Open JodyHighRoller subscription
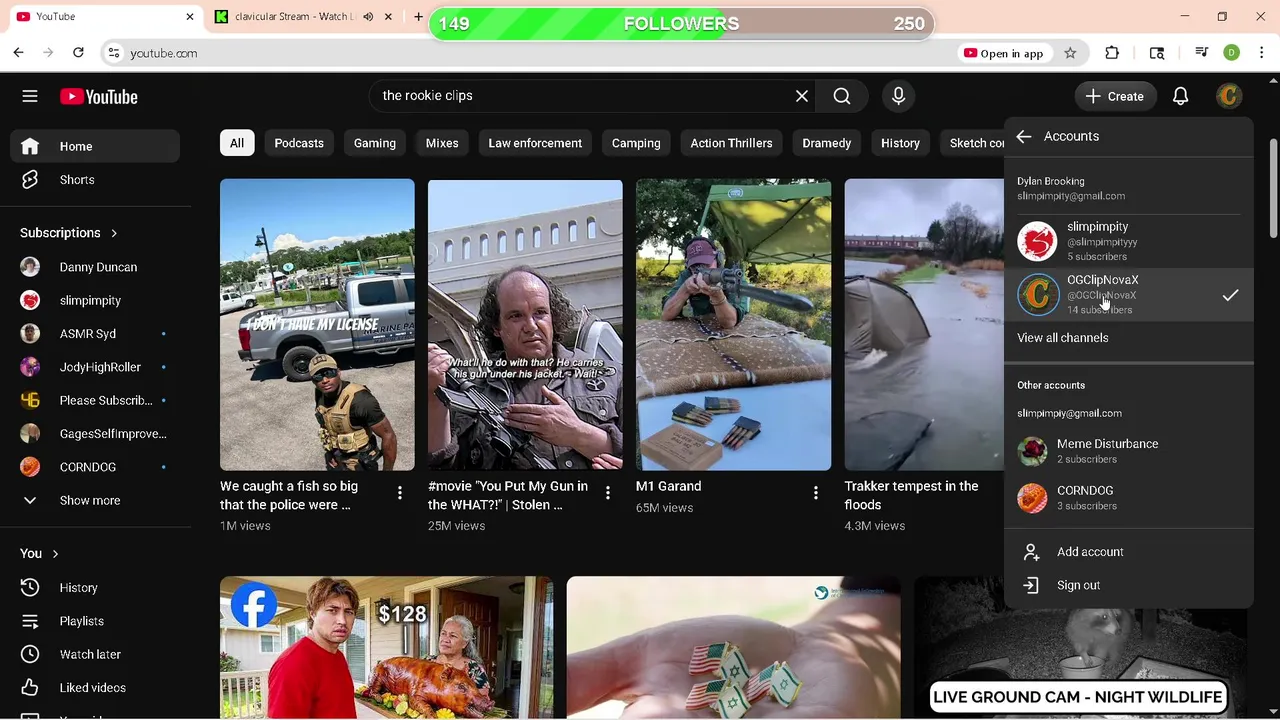 click(96, 367)
